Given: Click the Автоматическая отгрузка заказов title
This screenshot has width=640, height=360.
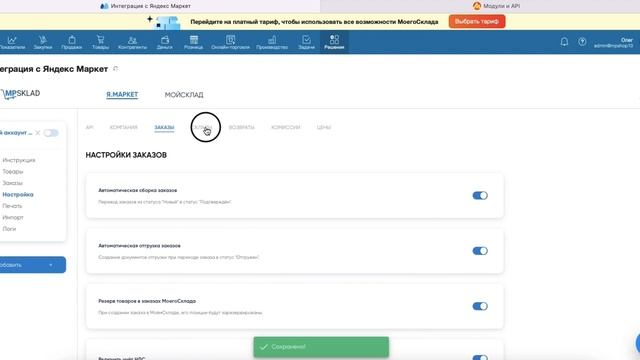Looking at the screenshot, I should pos(139,246).
